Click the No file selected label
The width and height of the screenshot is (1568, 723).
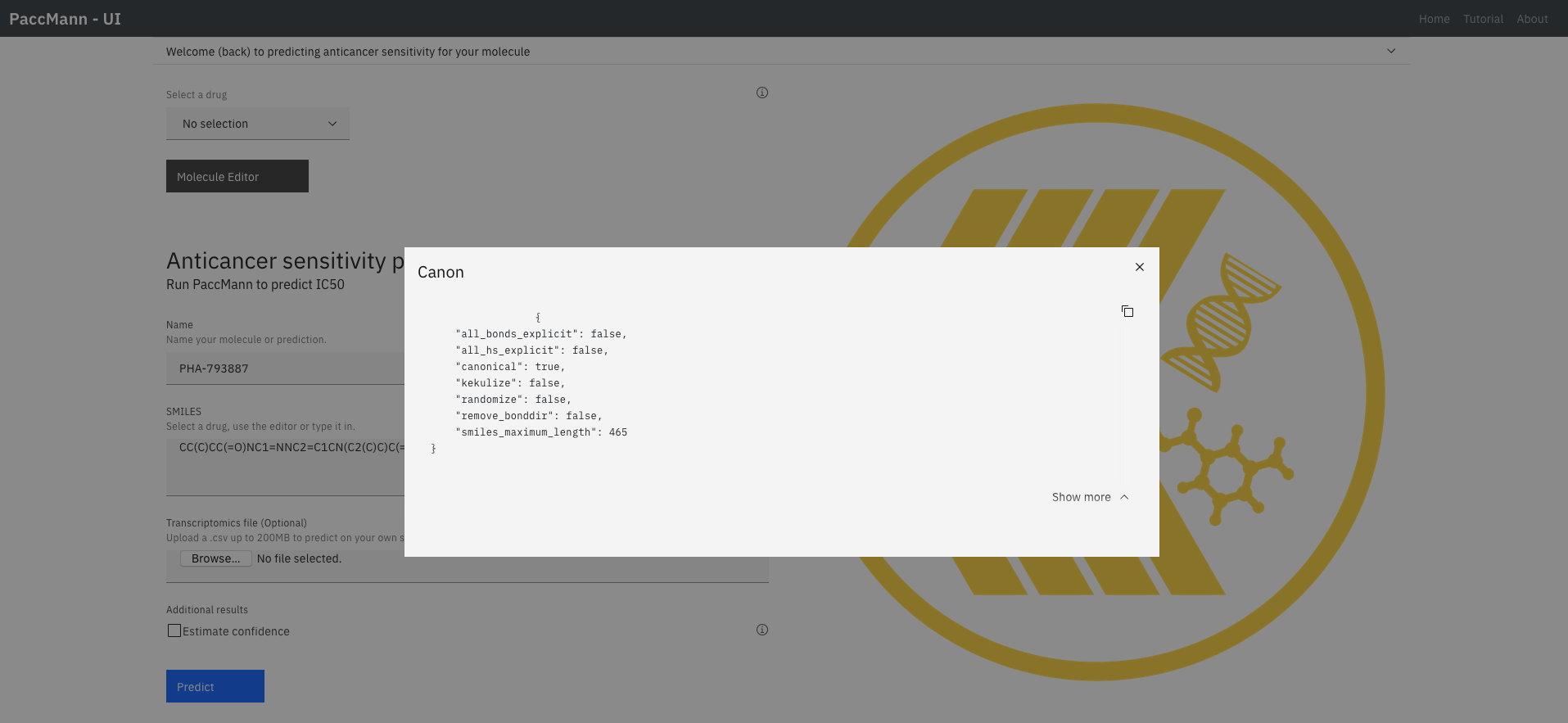click(299, 558)
